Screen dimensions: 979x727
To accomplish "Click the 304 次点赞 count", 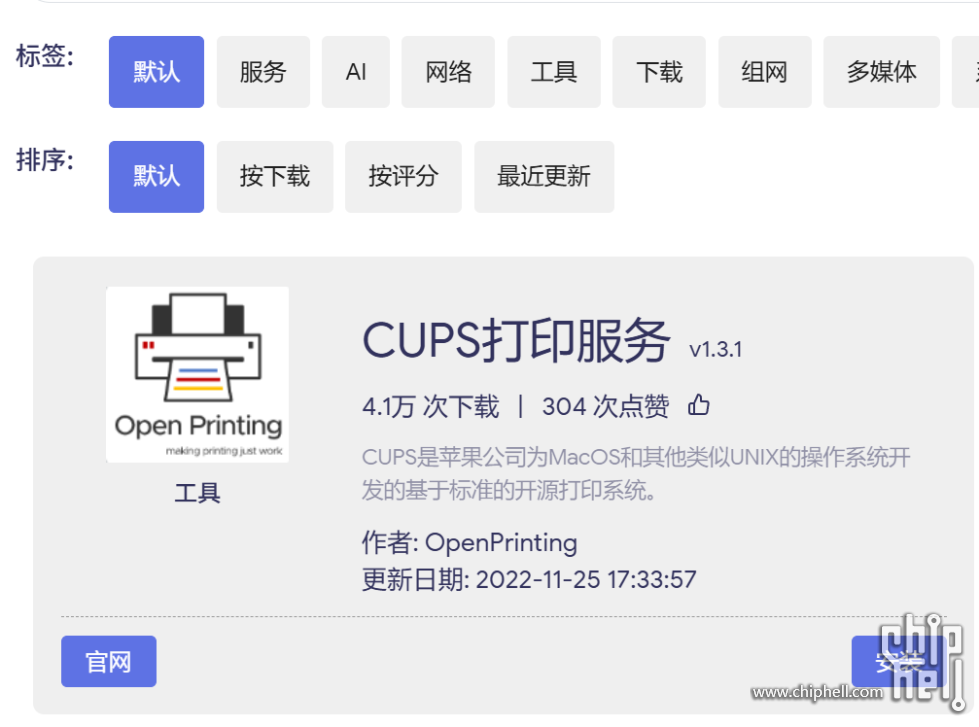I will 606,407.
